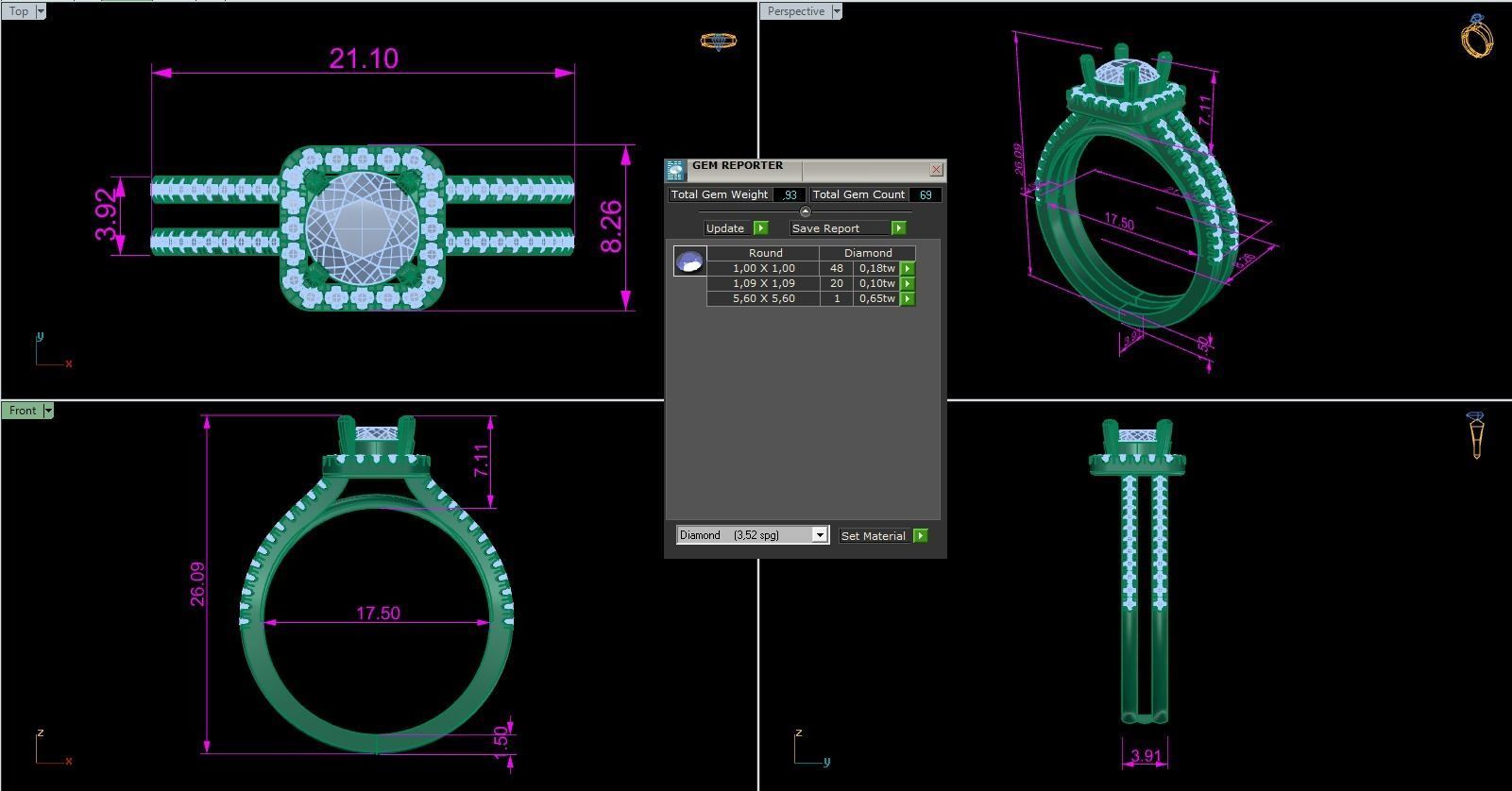Click the 0,65tw weight cell

pos(876,298)
